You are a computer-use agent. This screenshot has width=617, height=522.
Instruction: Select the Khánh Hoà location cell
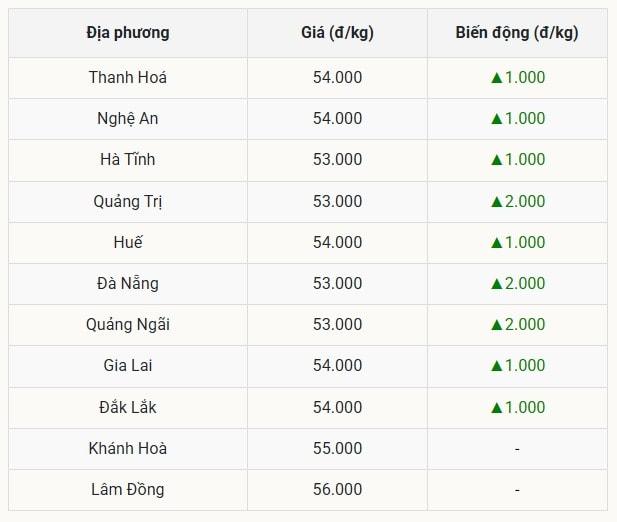point(128,449)
